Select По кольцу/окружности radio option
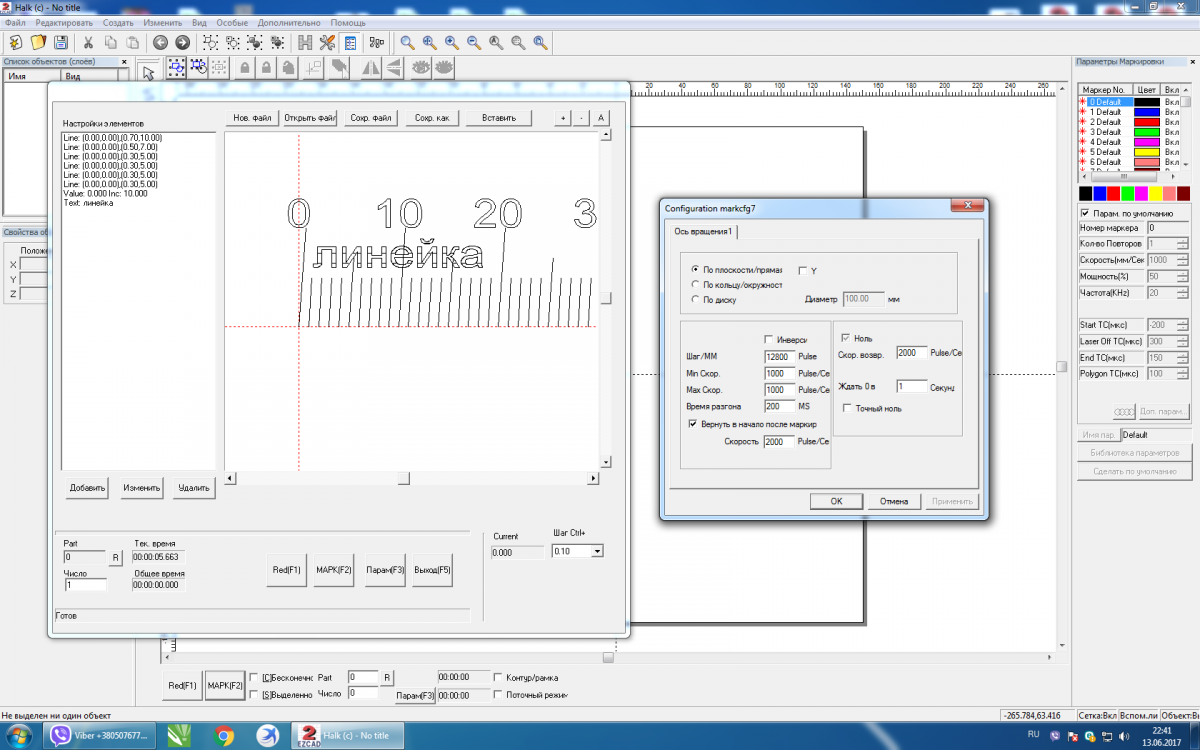This screenshot has width=1200, height=750. tap(696, 284)
